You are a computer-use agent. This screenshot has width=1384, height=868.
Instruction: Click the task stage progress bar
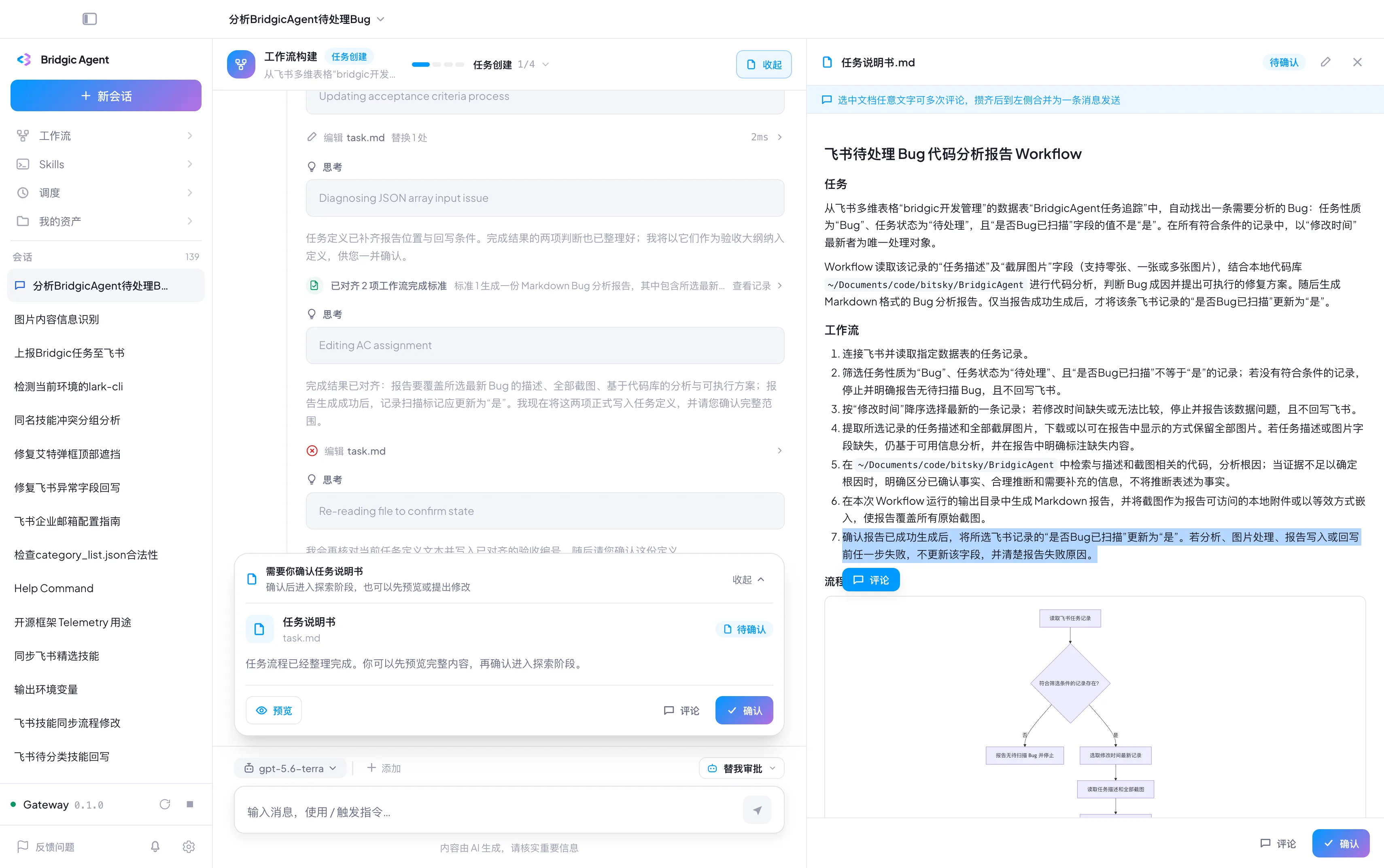coord(437,64)
